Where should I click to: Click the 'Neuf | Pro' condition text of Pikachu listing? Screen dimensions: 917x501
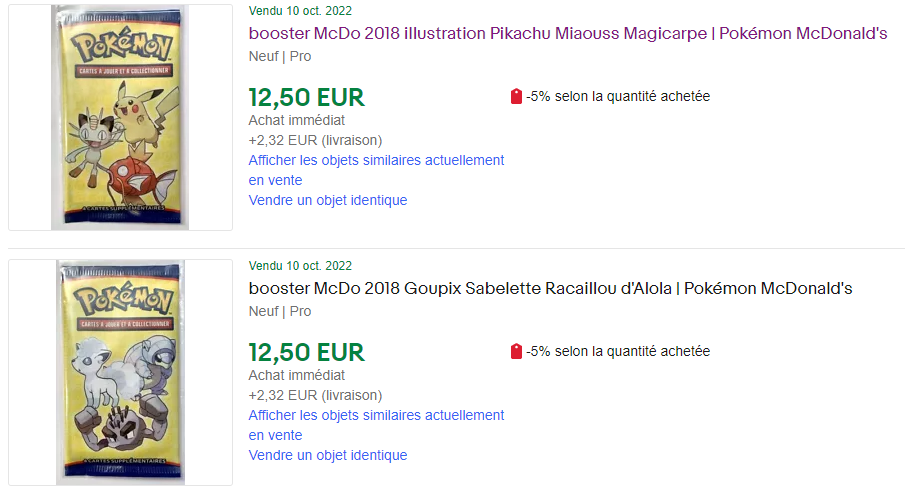click(x=279, y=56)
